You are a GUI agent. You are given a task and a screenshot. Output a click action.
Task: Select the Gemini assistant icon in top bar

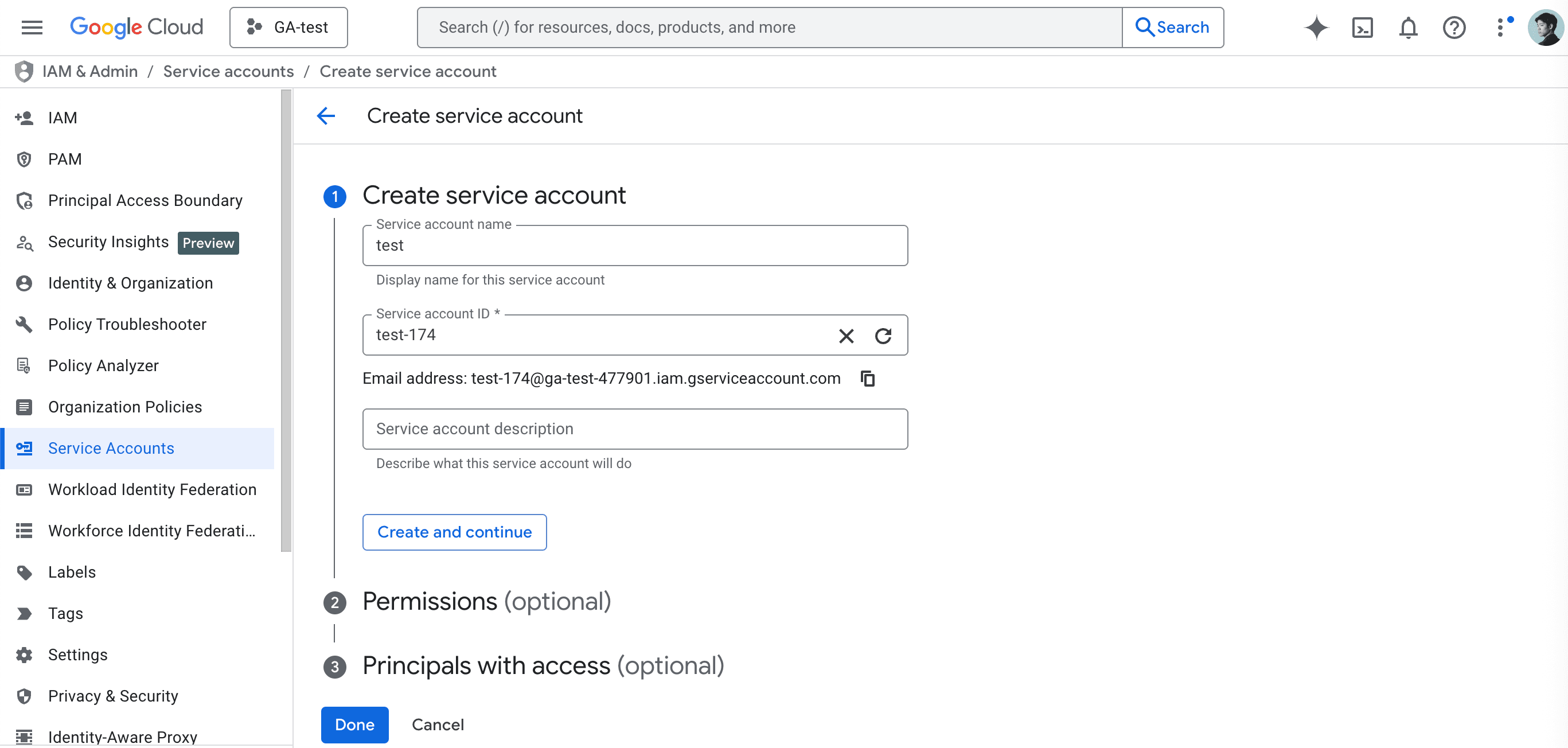tap(1316, 27)
